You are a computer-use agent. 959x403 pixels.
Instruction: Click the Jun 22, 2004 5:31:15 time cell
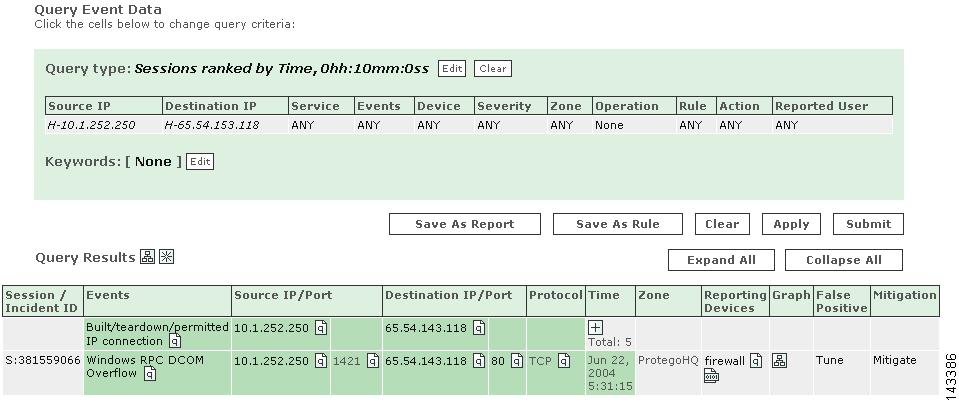pyautogui.click(x=610, y=373)
